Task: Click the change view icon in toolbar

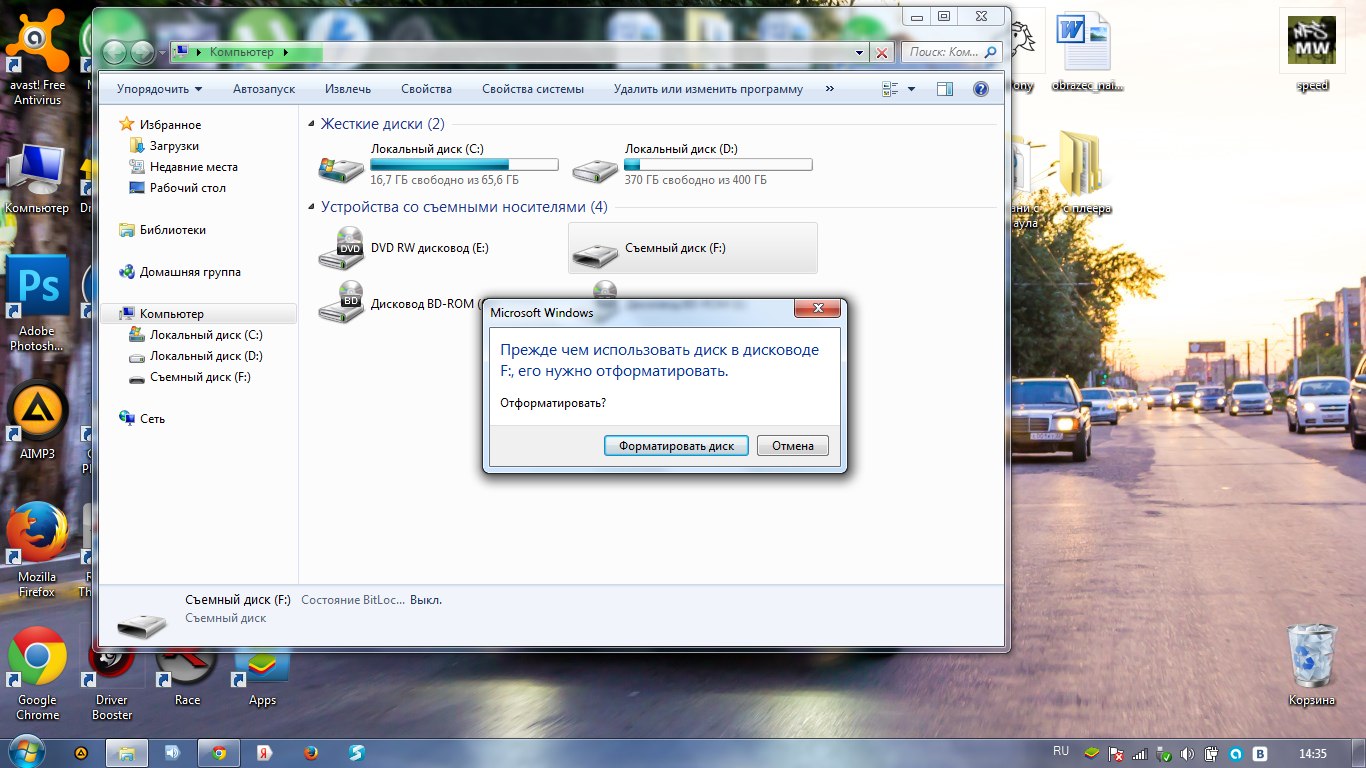Action: click(x=890, y=89)
